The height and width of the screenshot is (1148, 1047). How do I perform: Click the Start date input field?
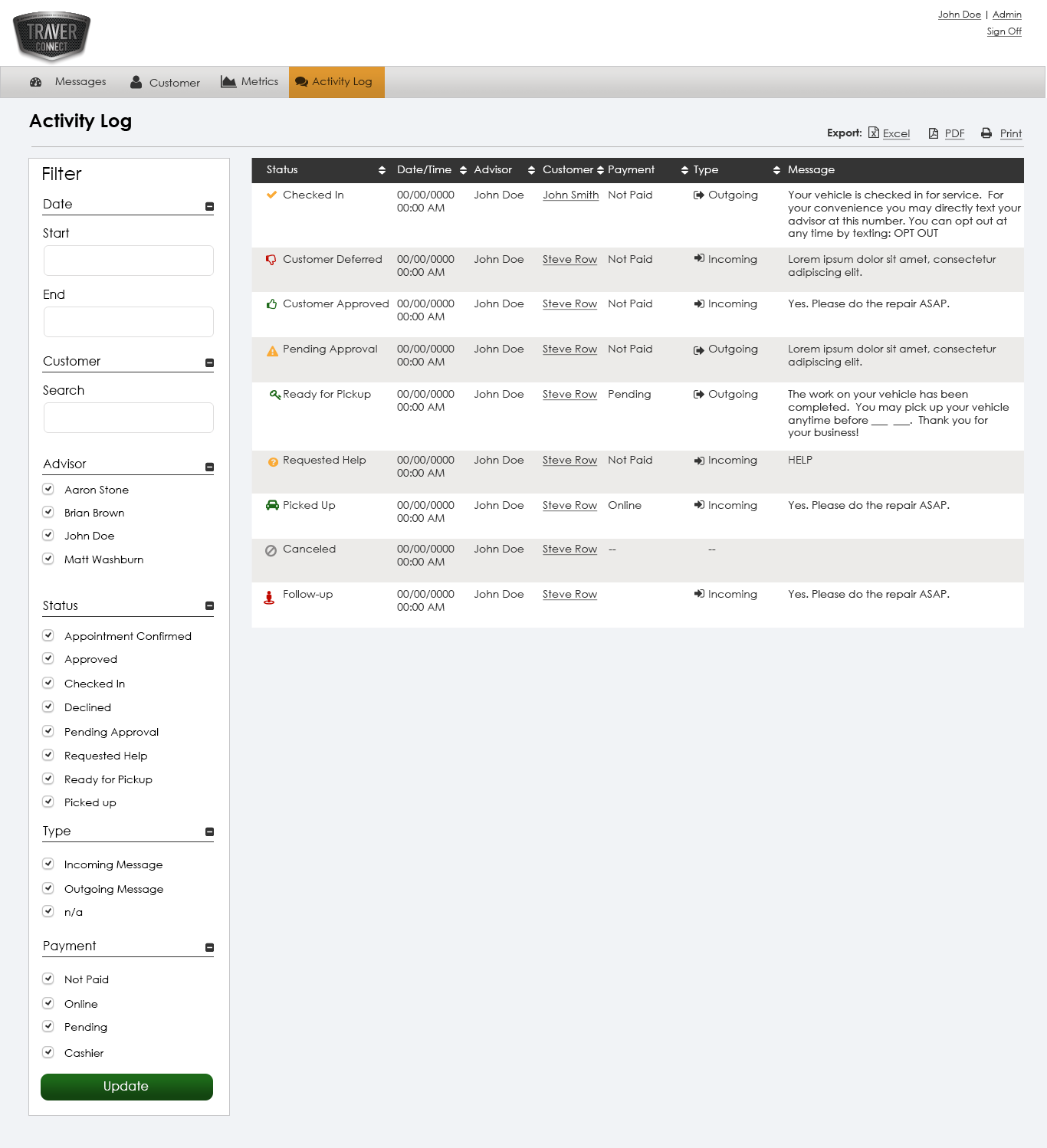point(129,261)
